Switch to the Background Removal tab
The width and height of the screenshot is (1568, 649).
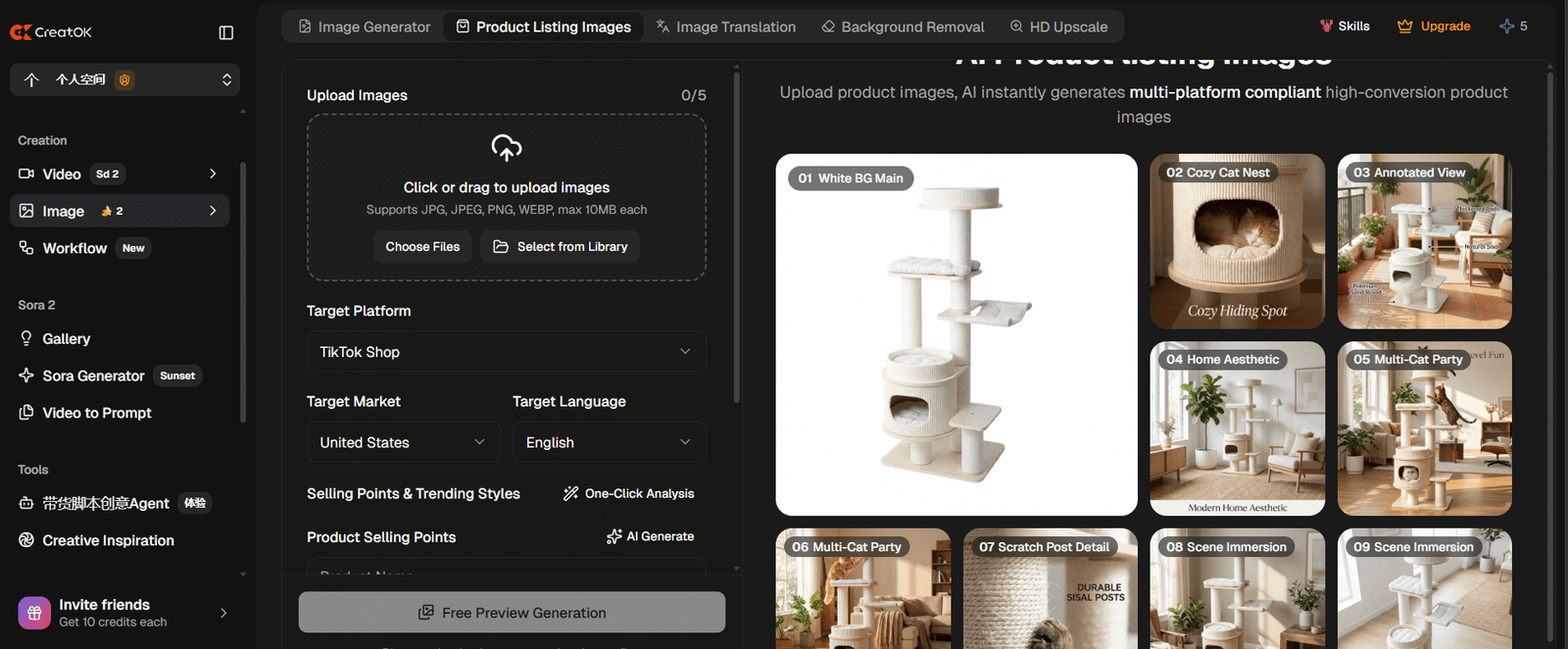tap(903, 26)
